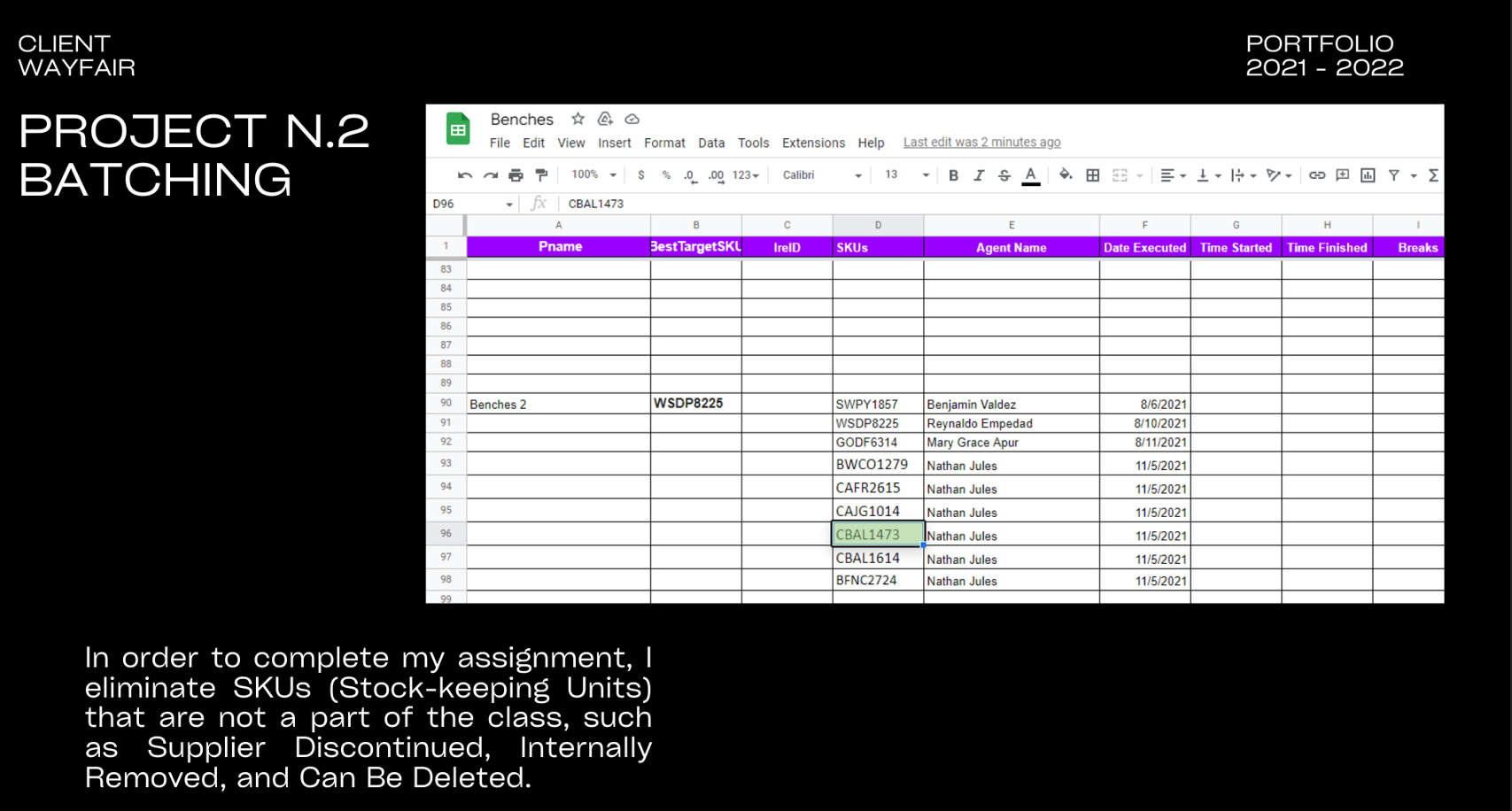Open 'Last edit was 2 minutes ago' link
The image size is (1512, 811).
(x=981, y=143)
